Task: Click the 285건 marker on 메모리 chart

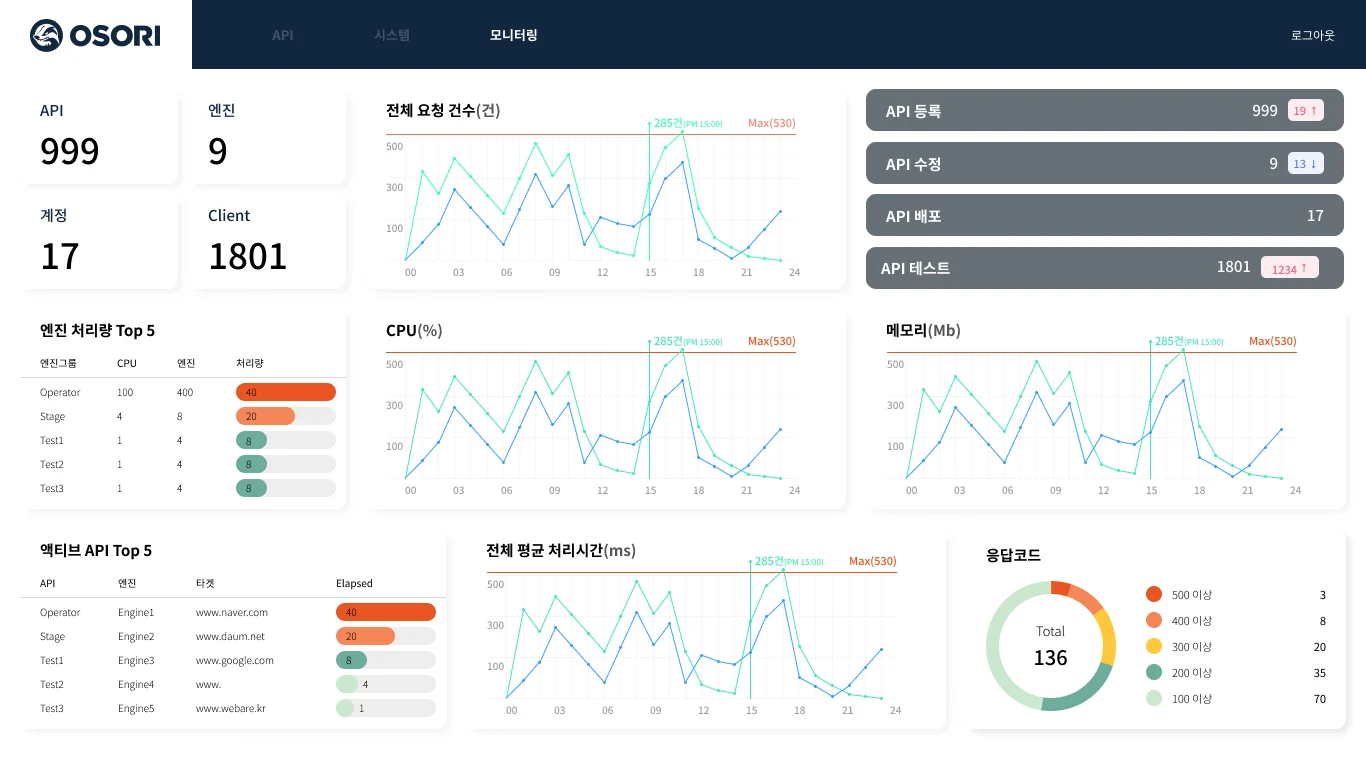Action: [x=1189, y=341]
